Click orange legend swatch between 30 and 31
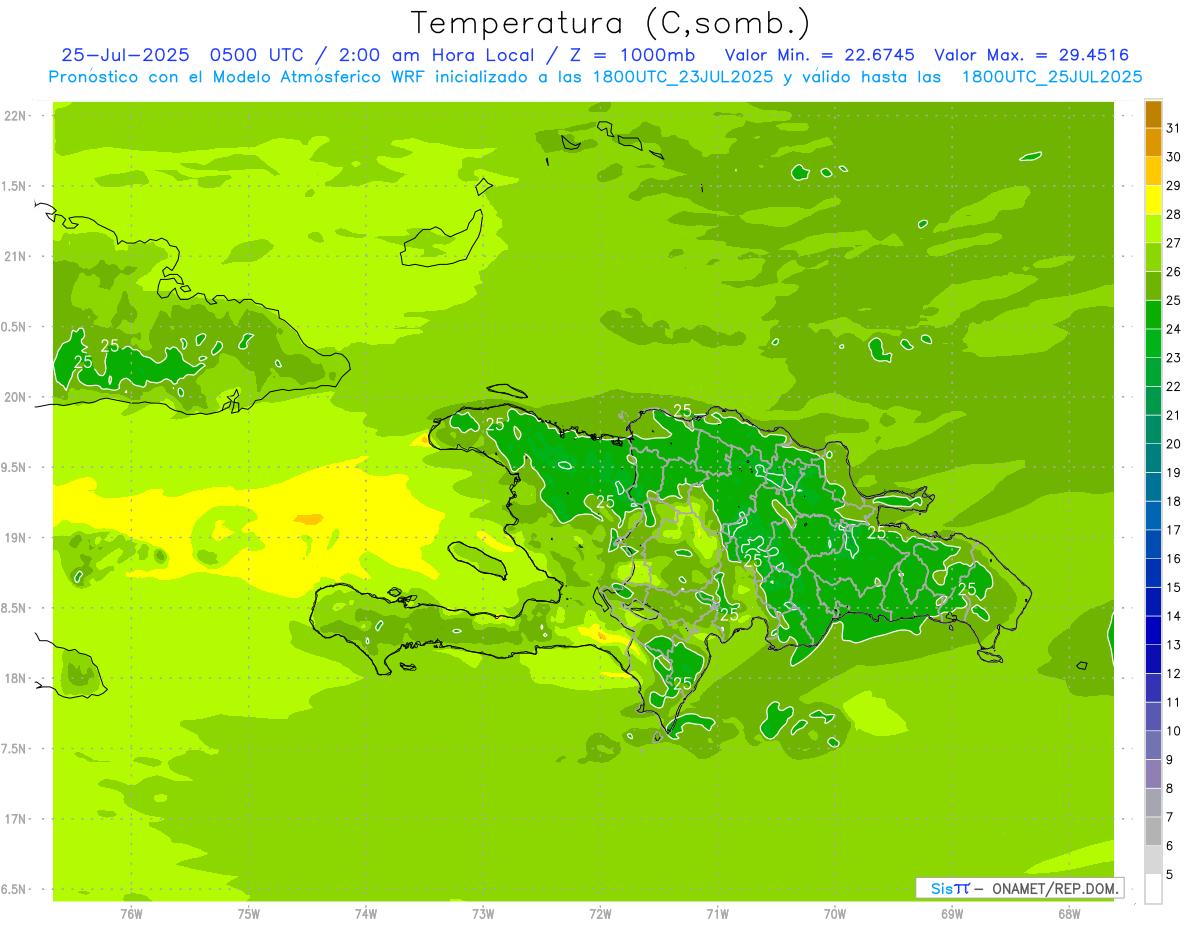 point(1153,142)
